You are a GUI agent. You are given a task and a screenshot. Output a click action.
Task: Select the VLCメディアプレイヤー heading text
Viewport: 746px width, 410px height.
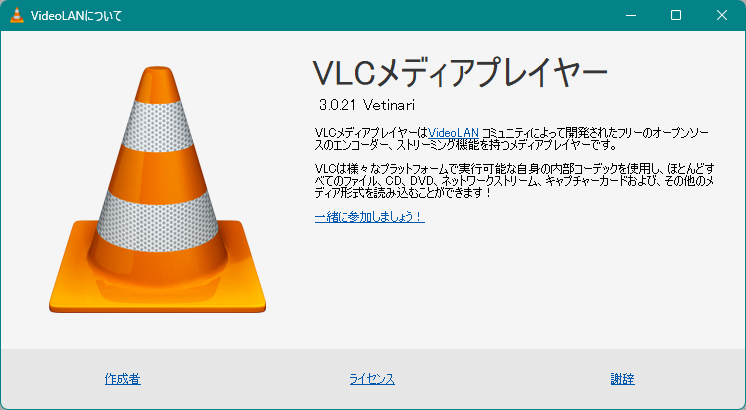tap(460, 73)
